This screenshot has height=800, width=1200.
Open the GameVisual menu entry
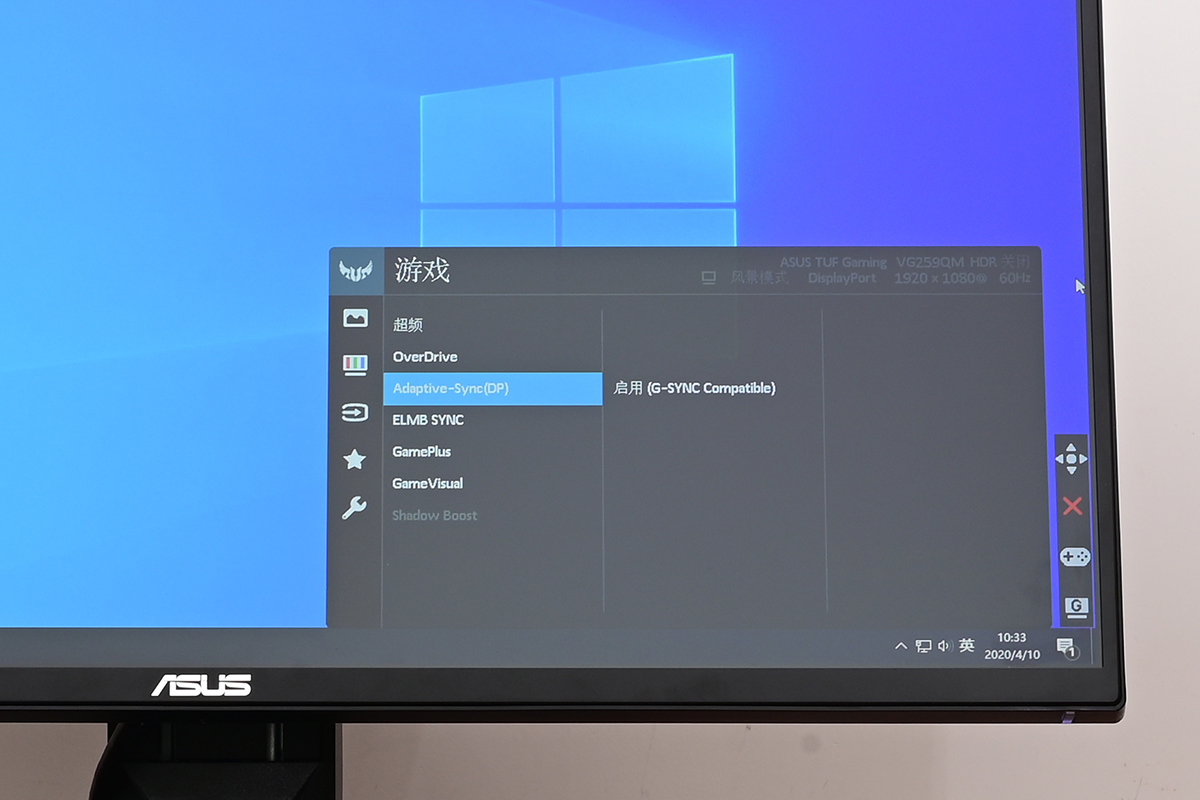[x=428, y=484]
